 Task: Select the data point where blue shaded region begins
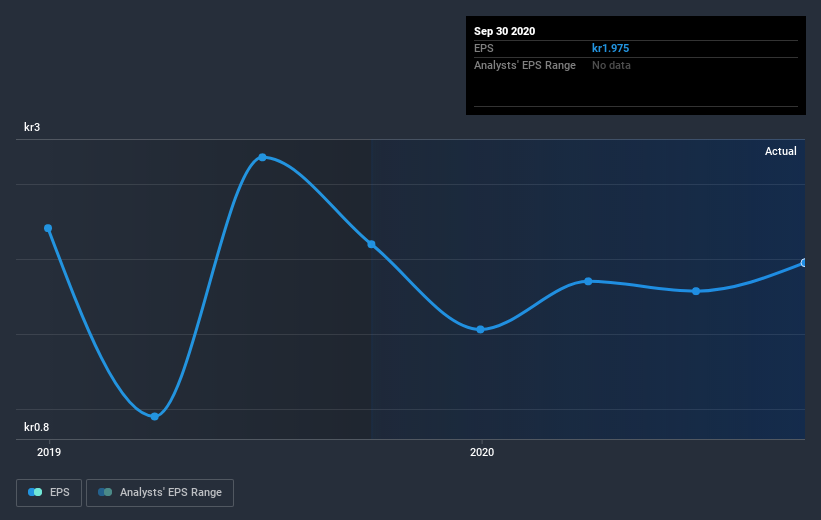coord(371,244)
